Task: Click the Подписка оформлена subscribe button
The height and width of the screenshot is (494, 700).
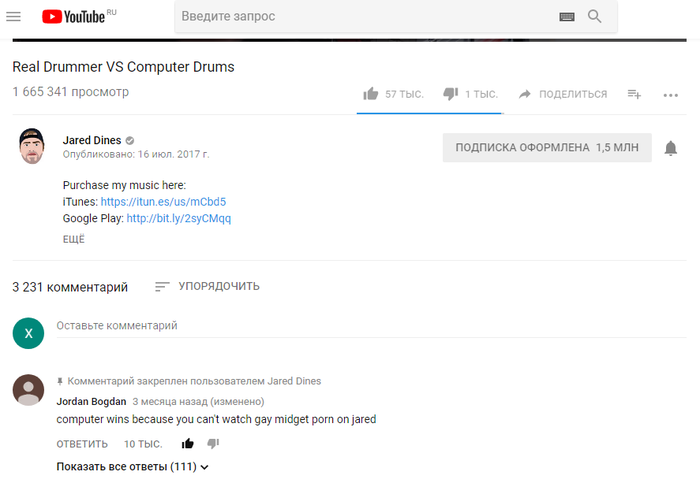Action: click(547, 148)
